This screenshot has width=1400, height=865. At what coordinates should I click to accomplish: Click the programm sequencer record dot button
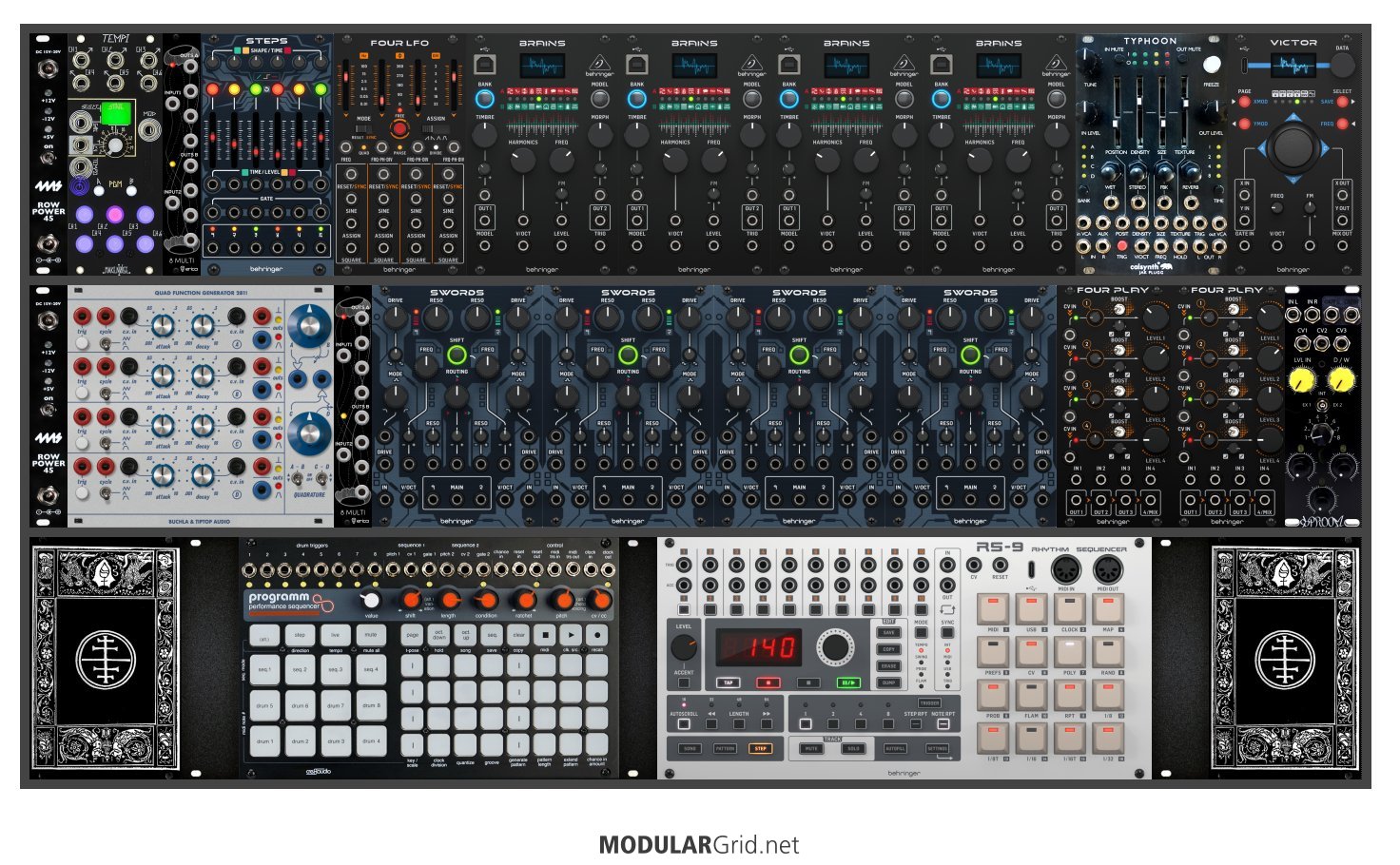pos(596,636)
